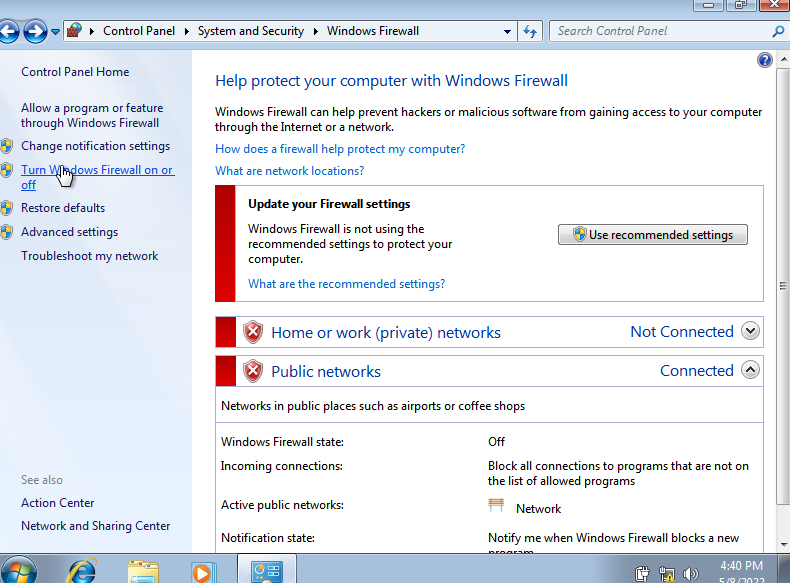Select the Control Panel breadcrumb
Viewport: 790px width, 583px height.
(139, 31)
